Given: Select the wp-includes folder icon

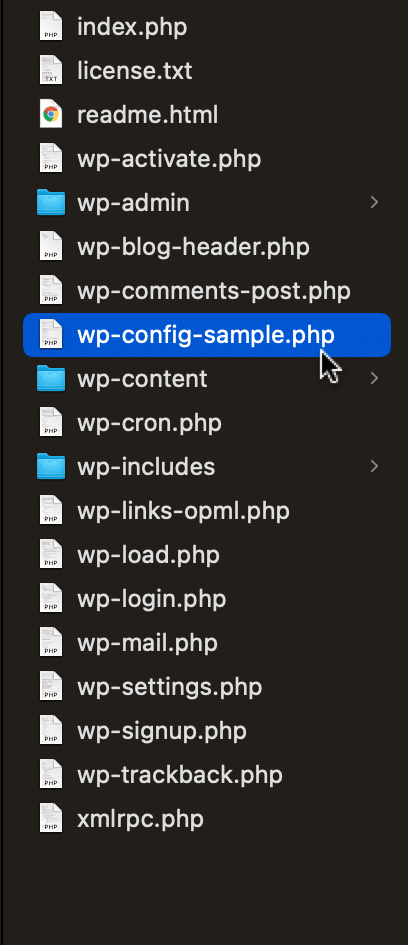Looking at the screenshot, I should [51, 466].
